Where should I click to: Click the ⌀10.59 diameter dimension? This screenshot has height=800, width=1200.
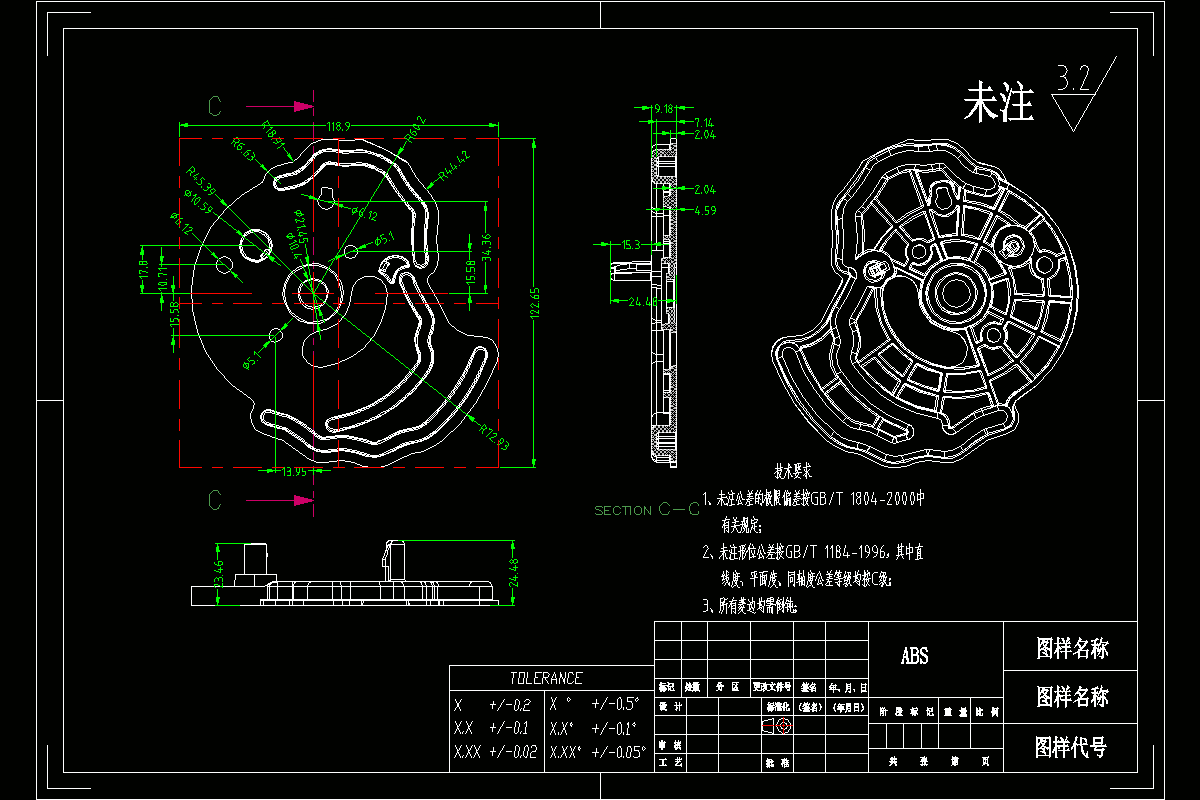[x=198, y=204]
